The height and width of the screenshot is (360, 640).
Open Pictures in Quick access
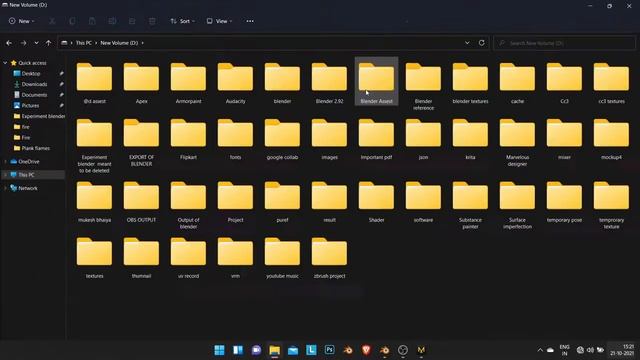(x=31, y=105)
